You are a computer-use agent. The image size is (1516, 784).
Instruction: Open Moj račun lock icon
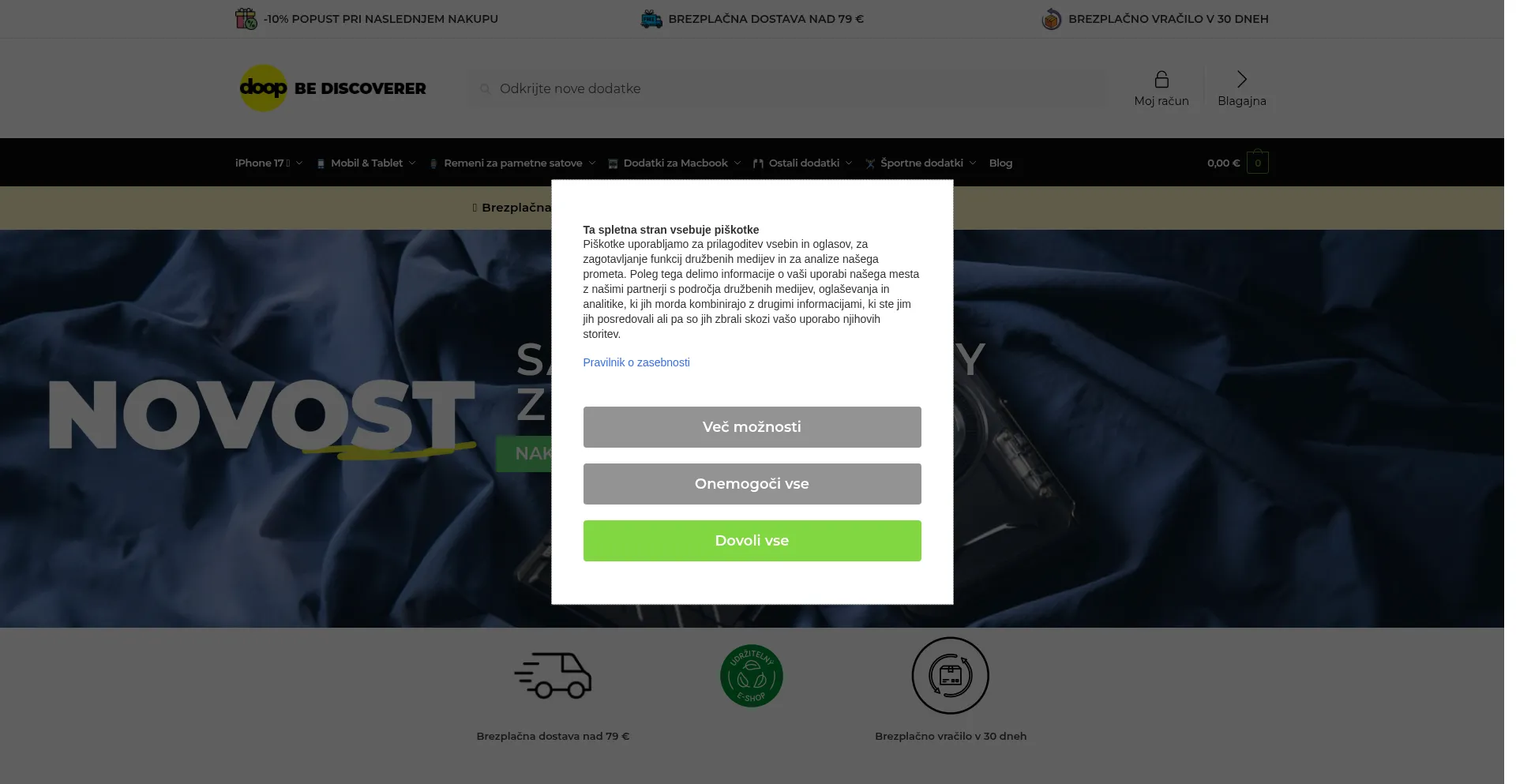click(x=1161, y=80)
